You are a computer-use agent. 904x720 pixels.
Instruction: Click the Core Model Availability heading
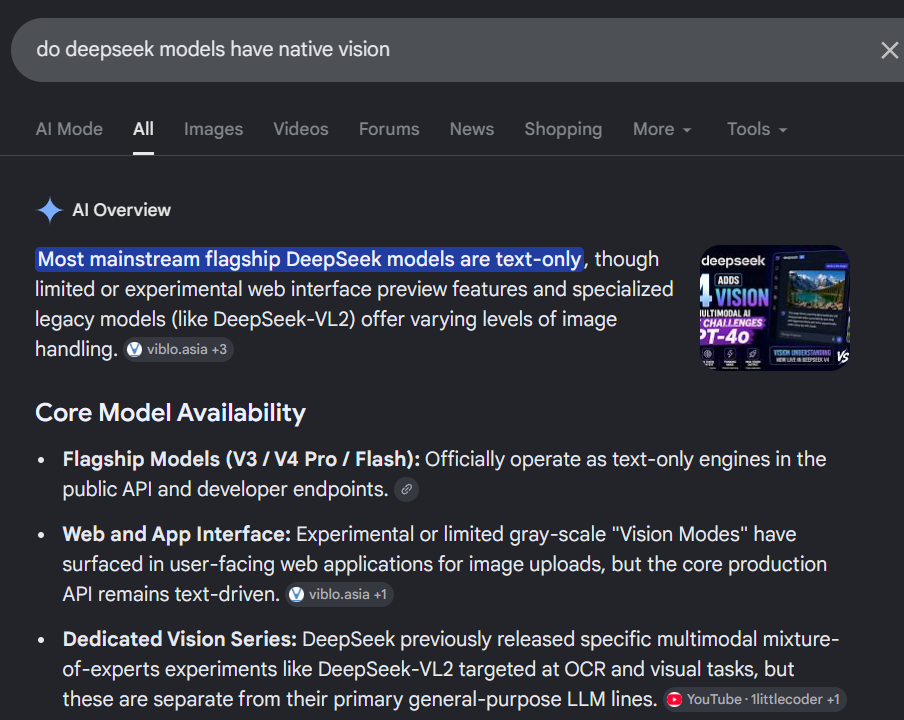coord(171,413)
